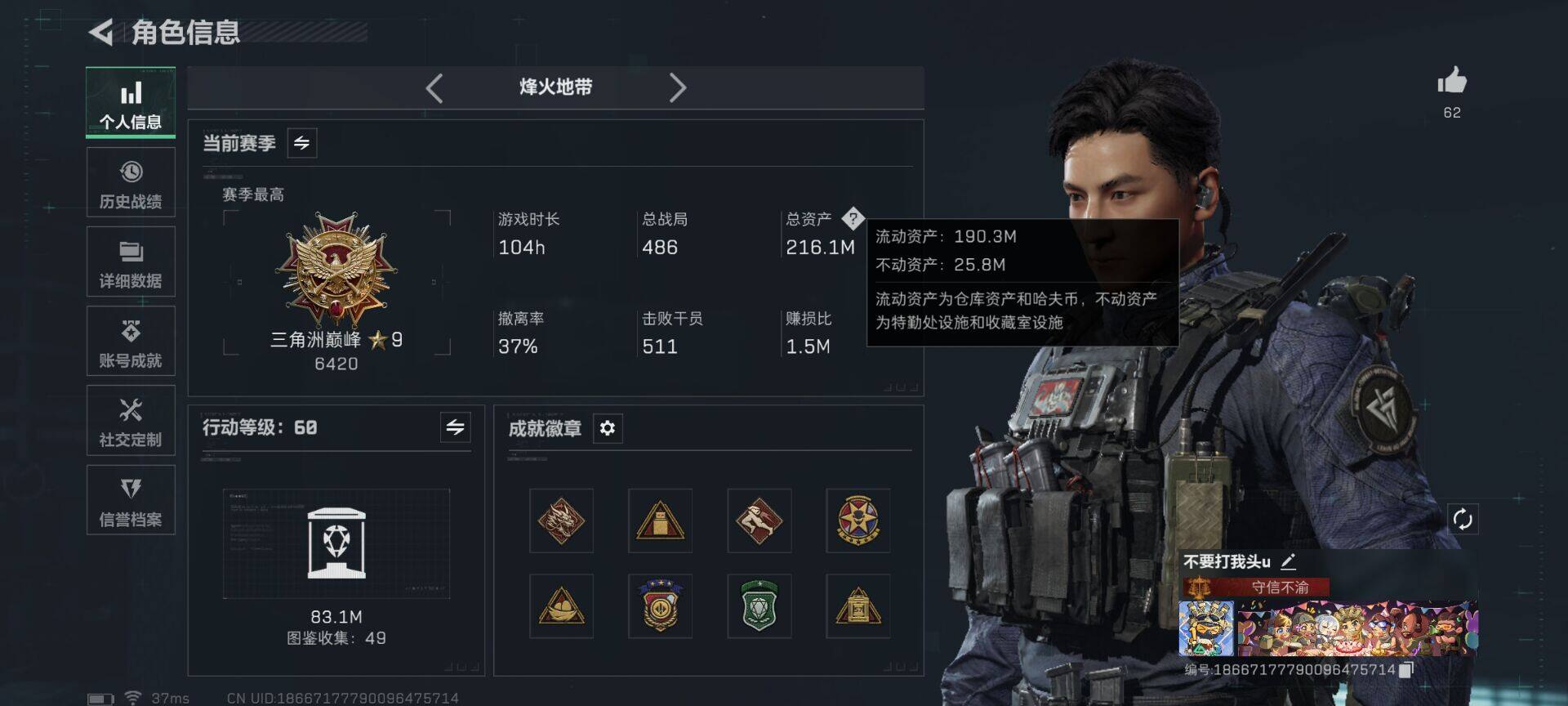Toggle the 行动等级 display switch
Screen dimensions: 1568x706
tap(456, 427)
